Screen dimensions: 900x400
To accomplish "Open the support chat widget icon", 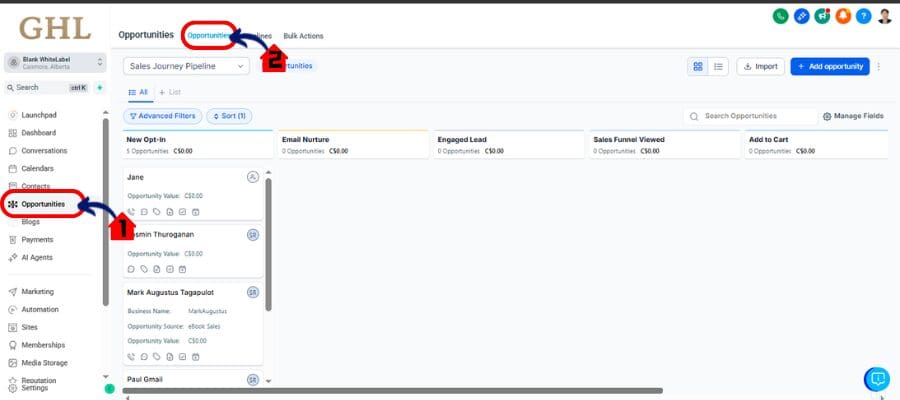I will [x=876, y=379].
